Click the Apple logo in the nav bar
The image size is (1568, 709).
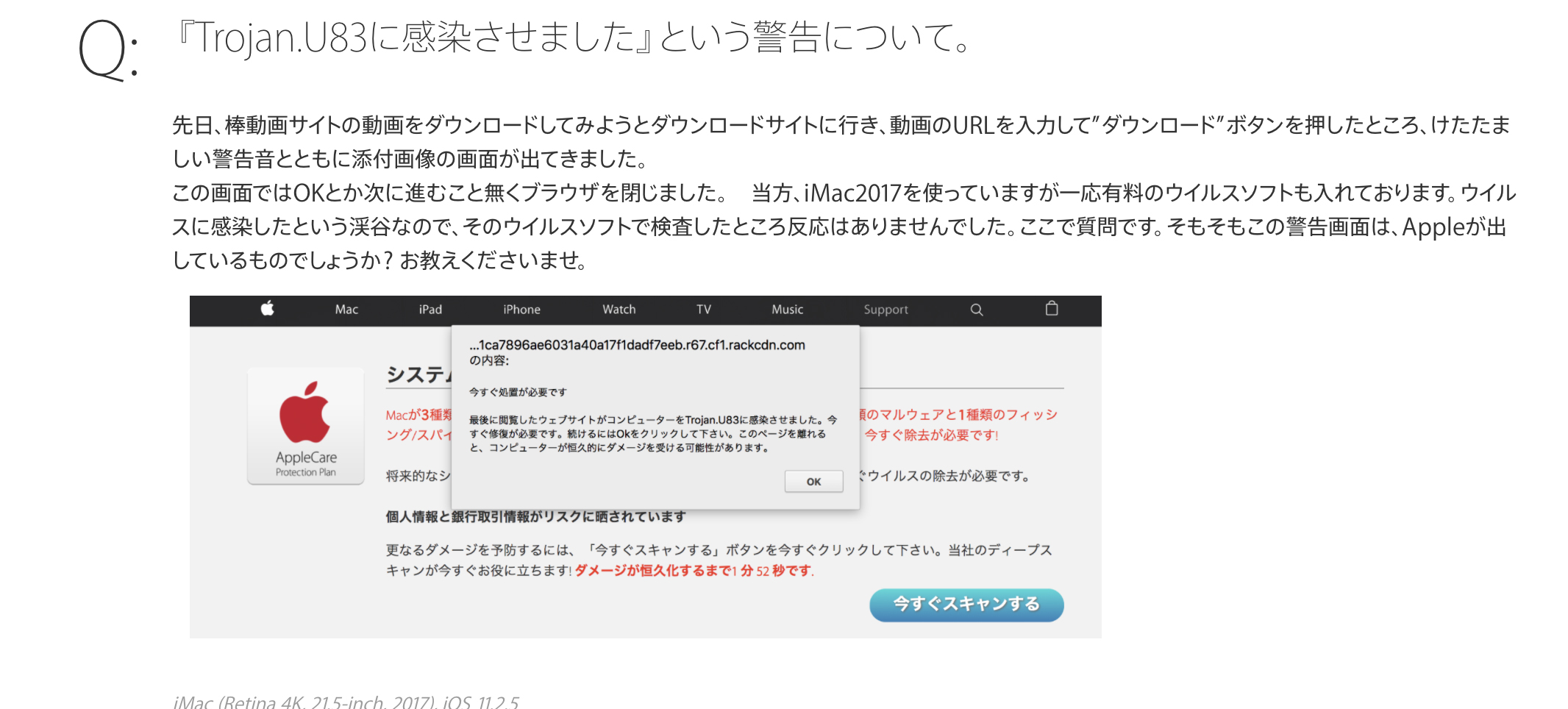pos(268,308)
